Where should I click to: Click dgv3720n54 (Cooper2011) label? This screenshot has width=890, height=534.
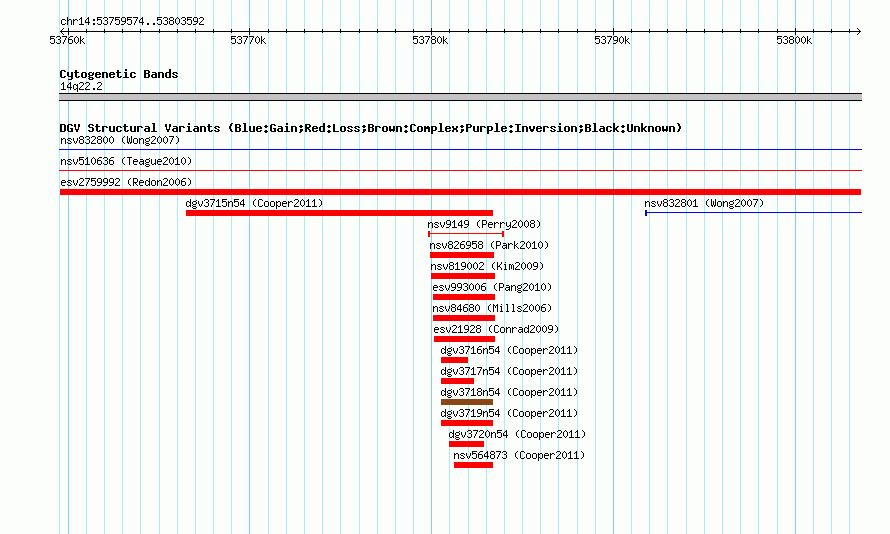(517, 434)
